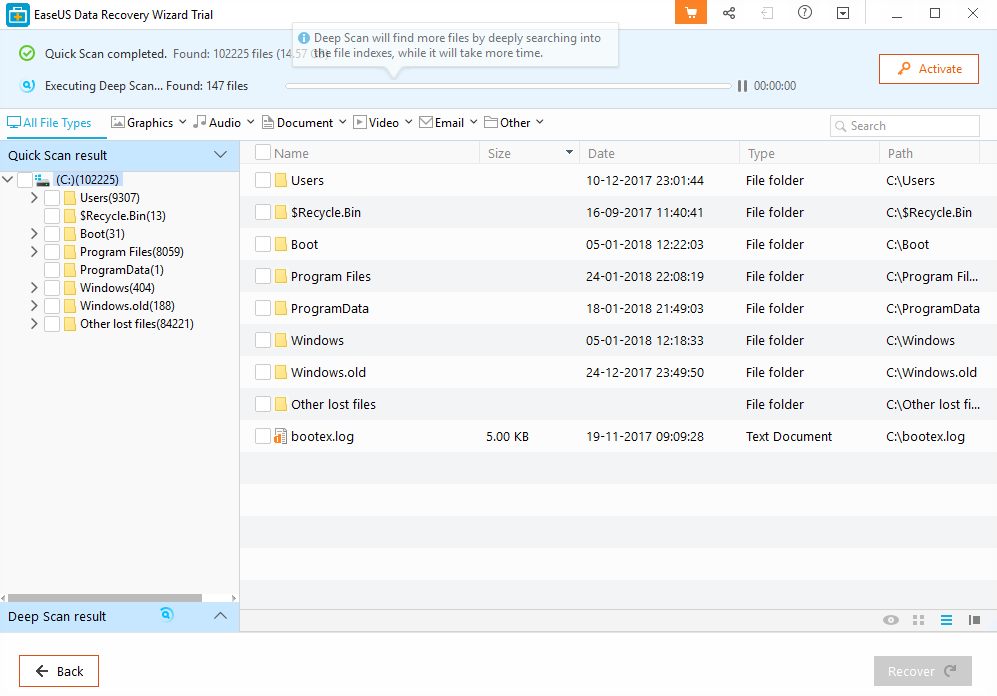Check the Program Files row checkbox in list
This screenshot has height=696, width=997.
tap(263, 276)
